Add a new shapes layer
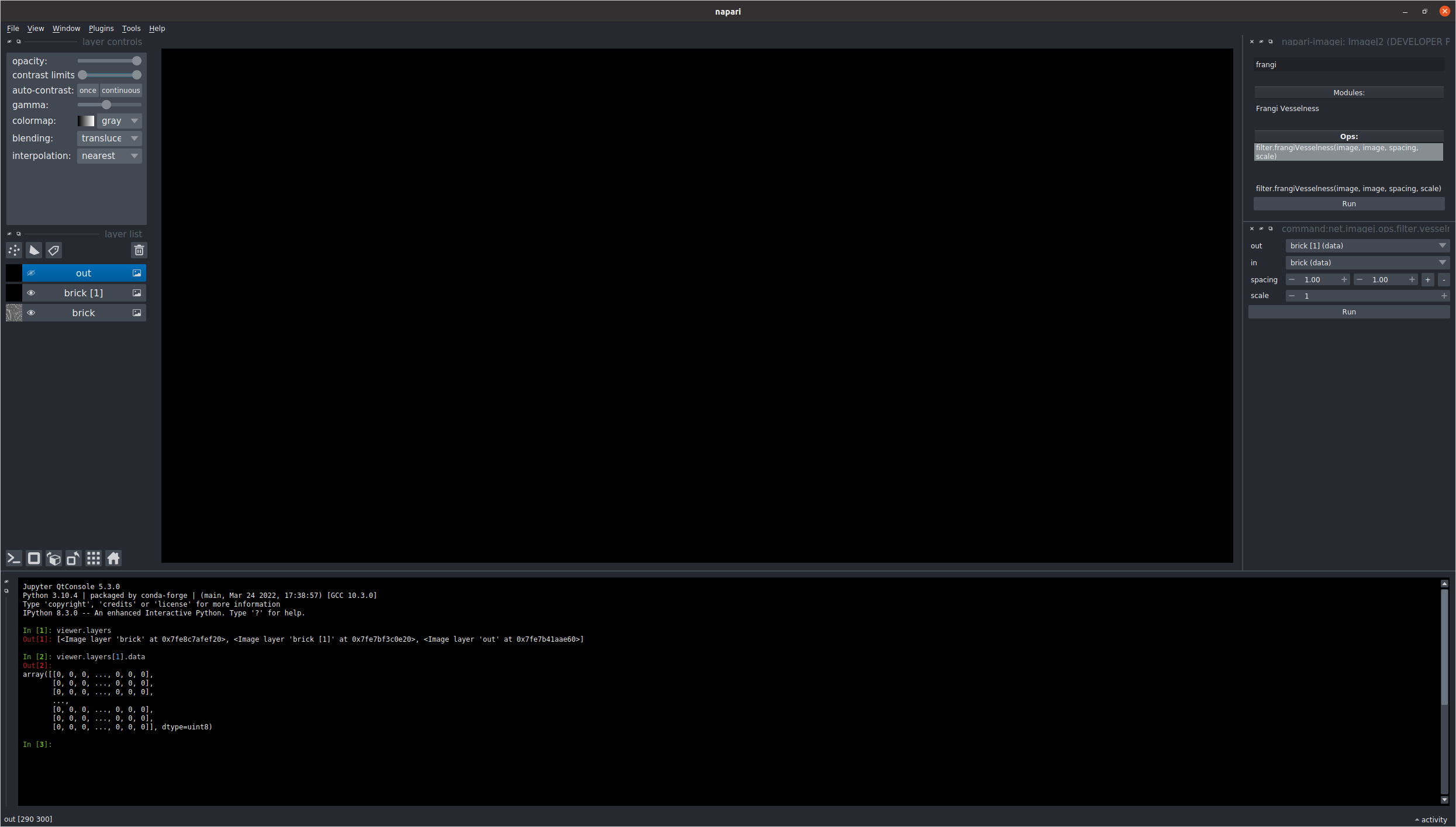 33,250
